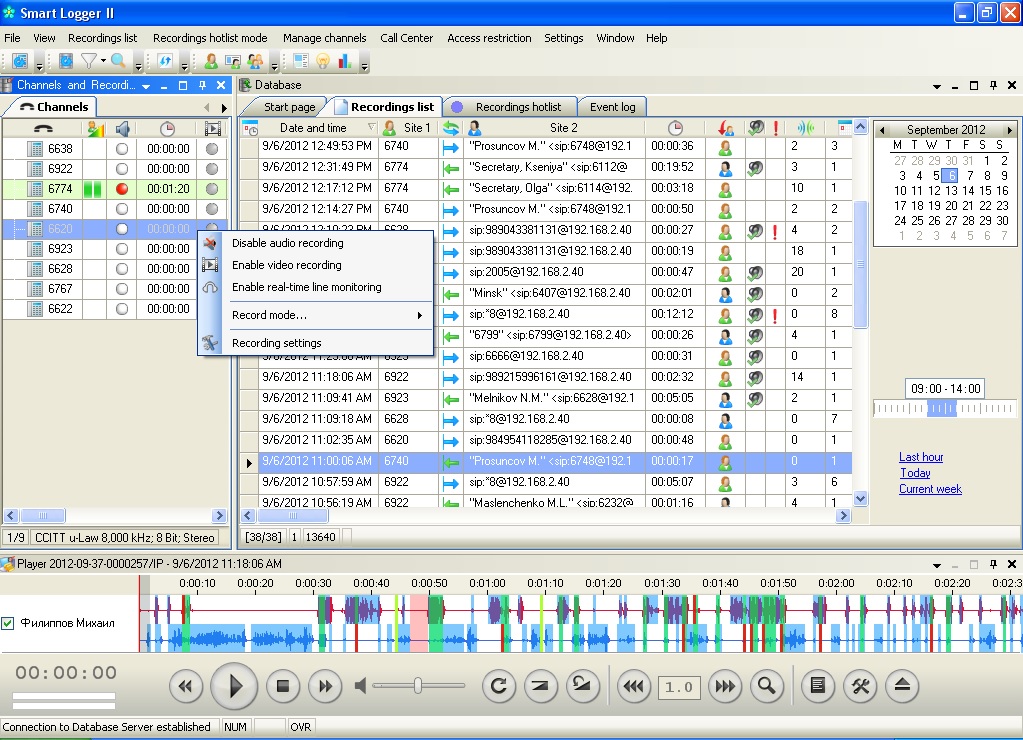Open the filter icon dropdown arrow
1023x740 pixels.
tap(103, 63)
